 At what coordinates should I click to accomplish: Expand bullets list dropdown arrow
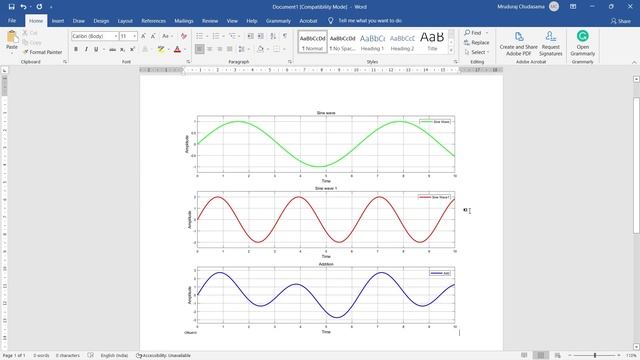point(207,36)
